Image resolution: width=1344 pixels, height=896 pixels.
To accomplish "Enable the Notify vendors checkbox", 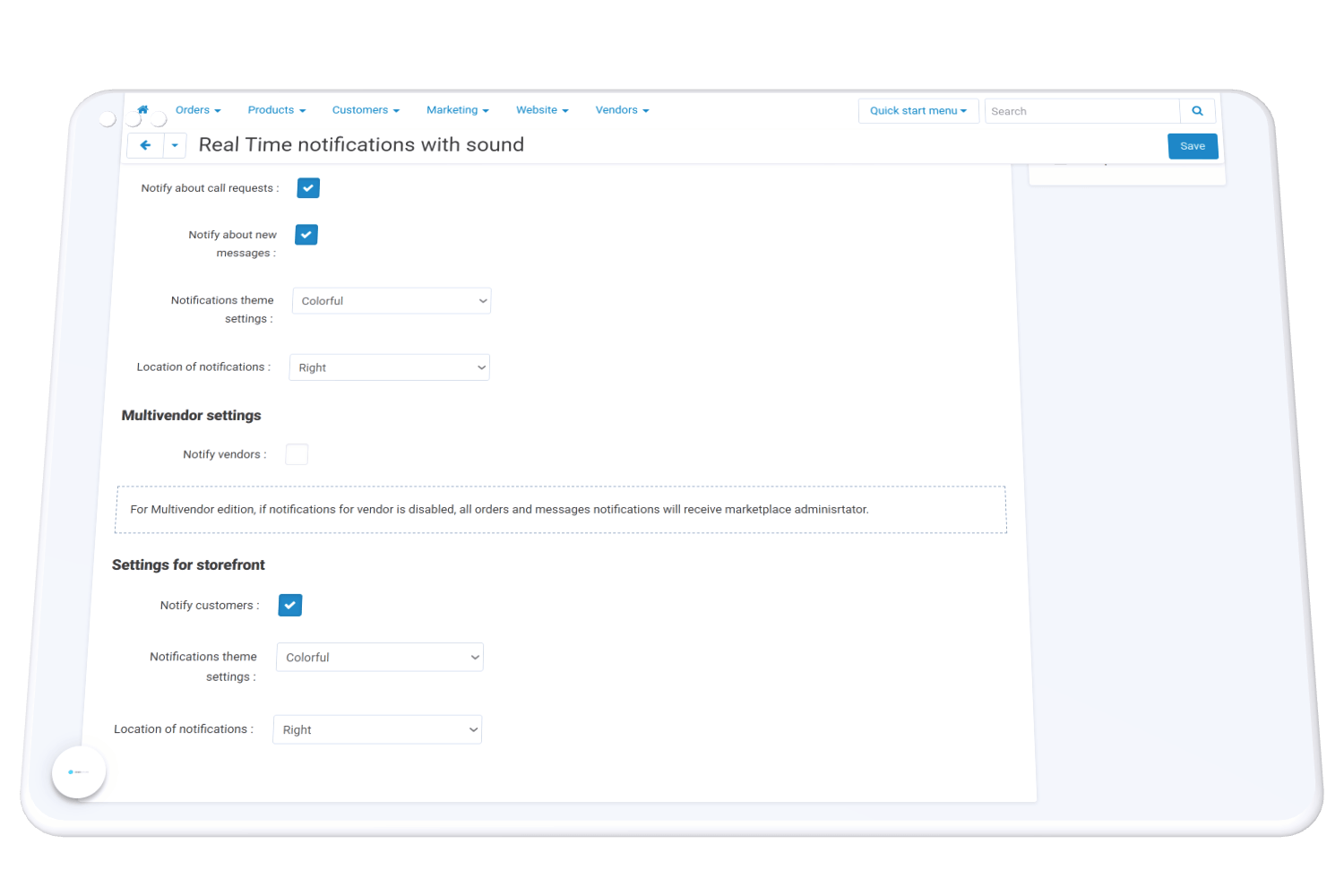I will click(297, 454).
